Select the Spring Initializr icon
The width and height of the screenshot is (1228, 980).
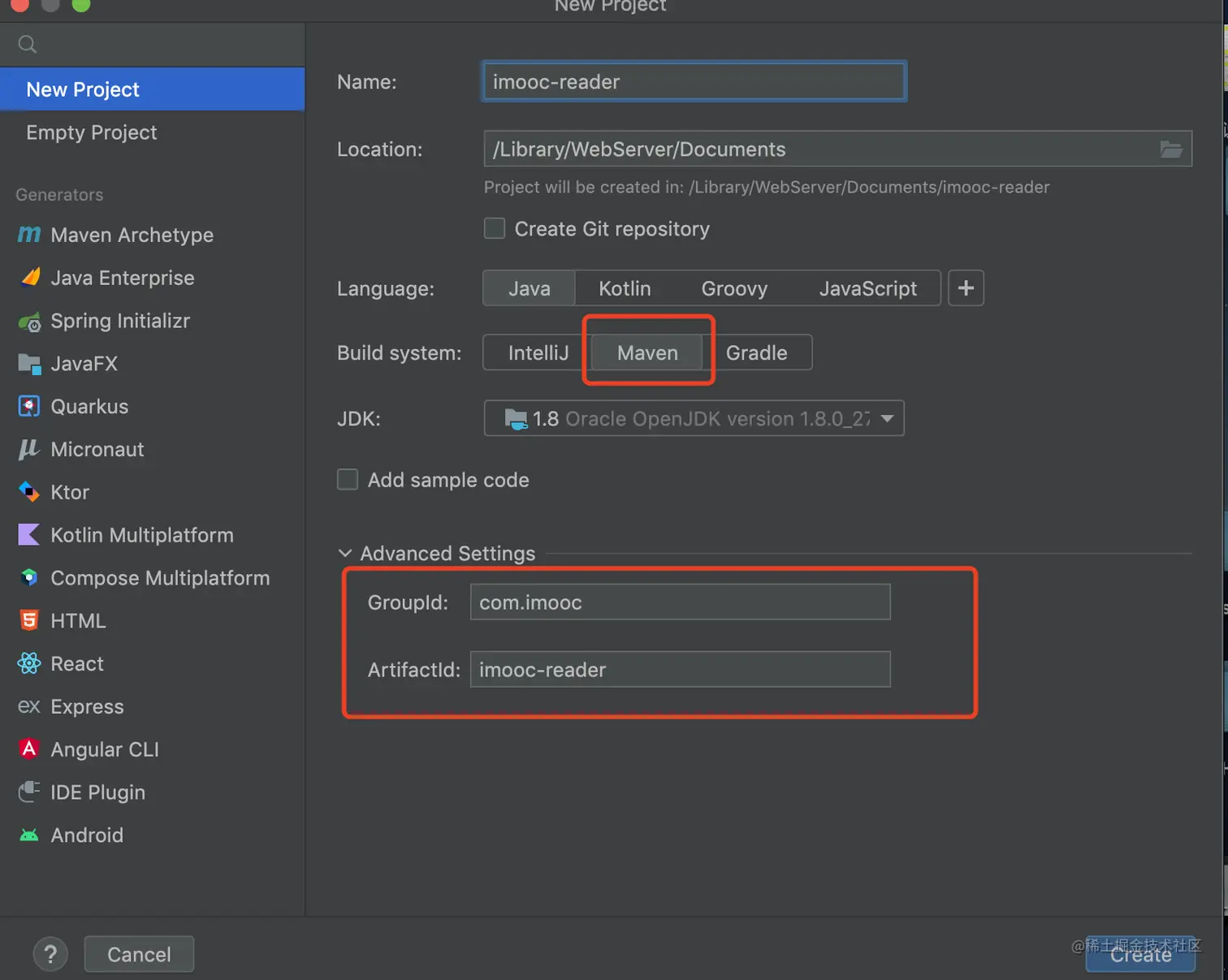[29, 322]
